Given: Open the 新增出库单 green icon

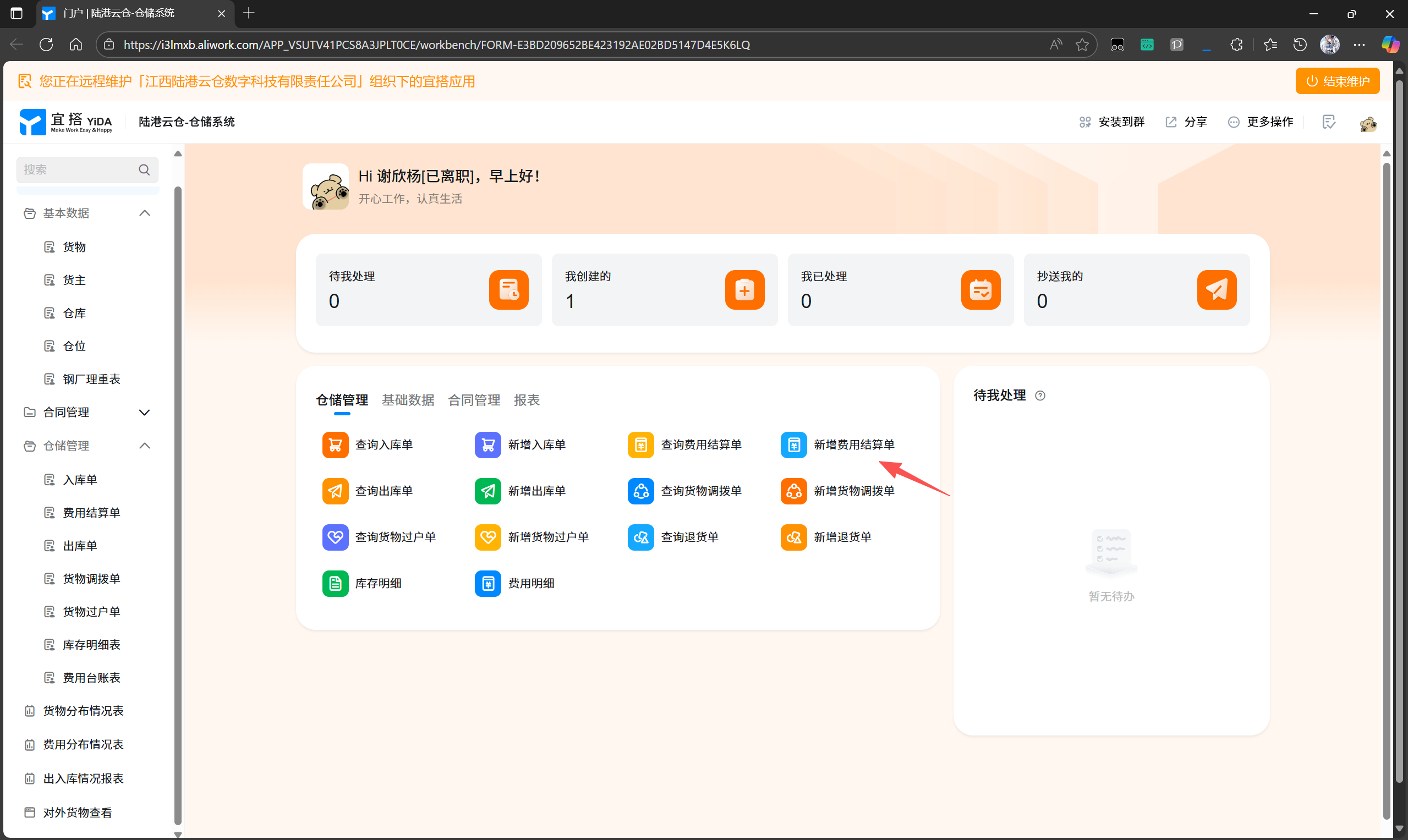Looking at the screenshot, I should pyautogui.click(x=487, y=491).
